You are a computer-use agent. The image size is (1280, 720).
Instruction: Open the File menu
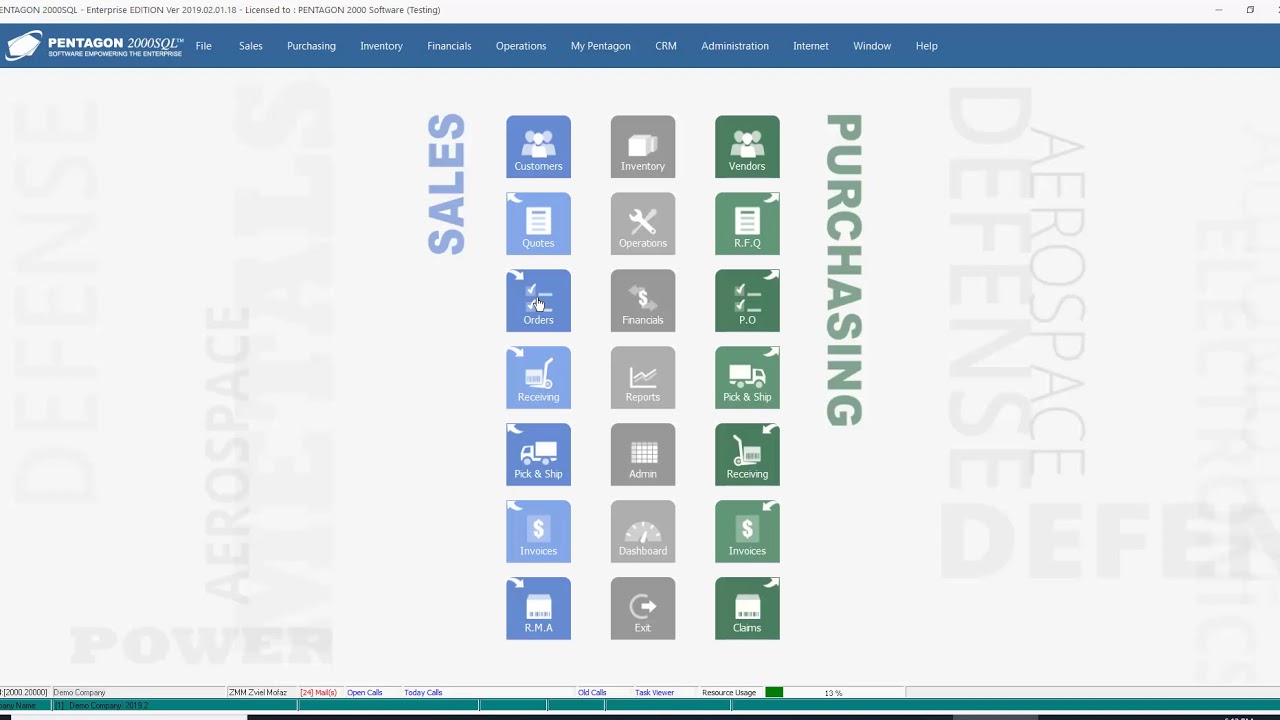coord(204,46)
